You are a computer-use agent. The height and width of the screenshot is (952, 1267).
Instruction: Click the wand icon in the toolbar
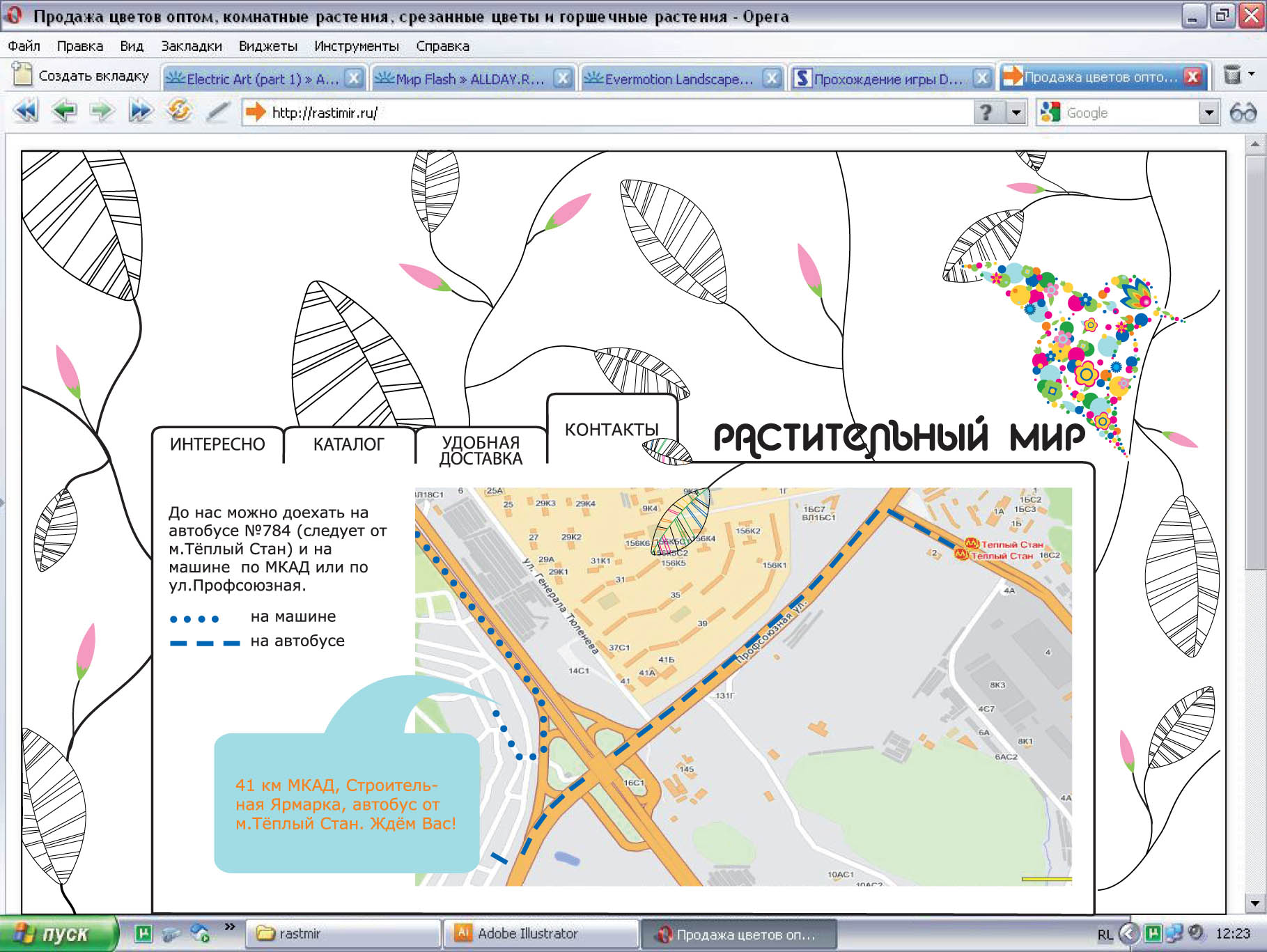[x=218, y=111]
